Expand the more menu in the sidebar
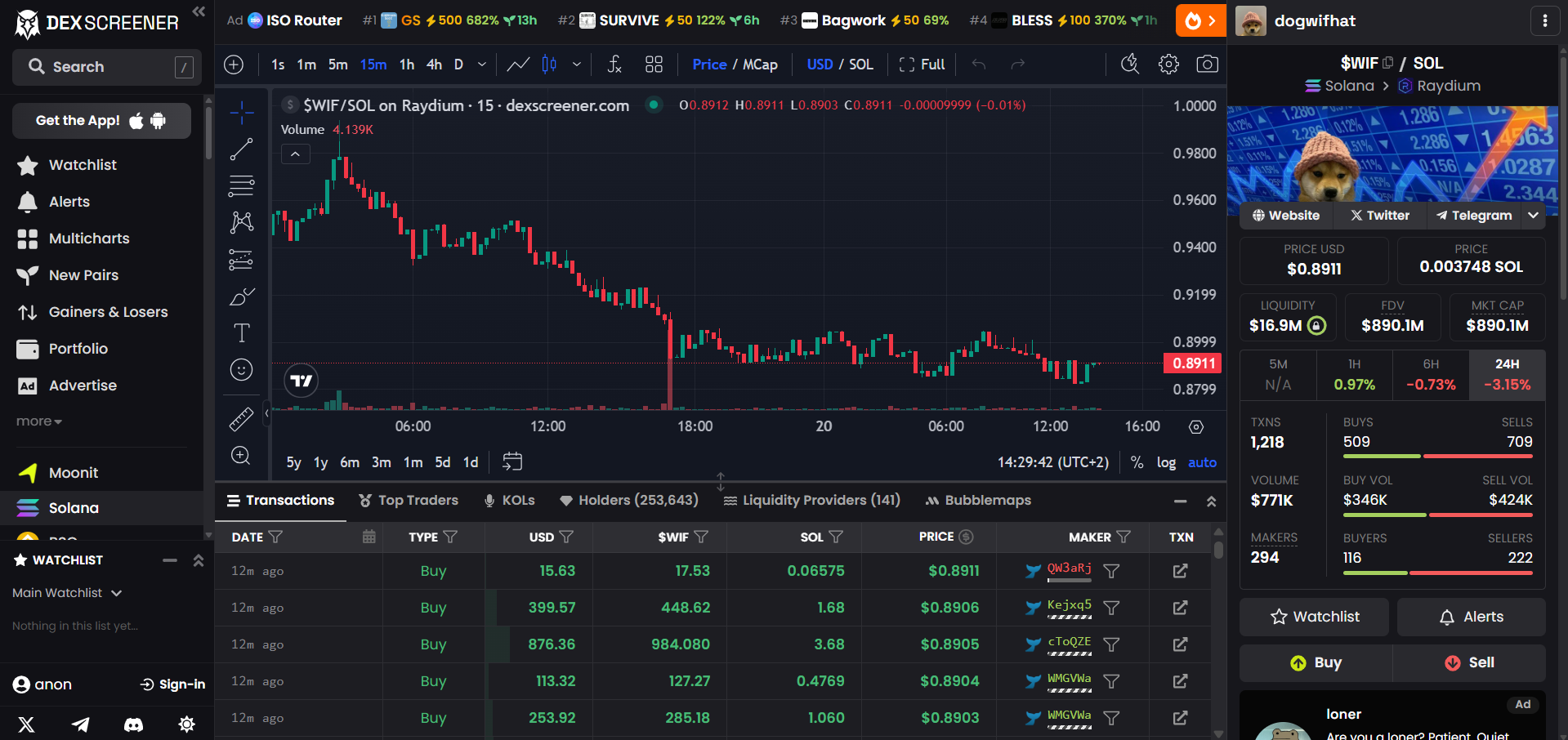The image size is (1568, 740). click(x=38, y=421)
